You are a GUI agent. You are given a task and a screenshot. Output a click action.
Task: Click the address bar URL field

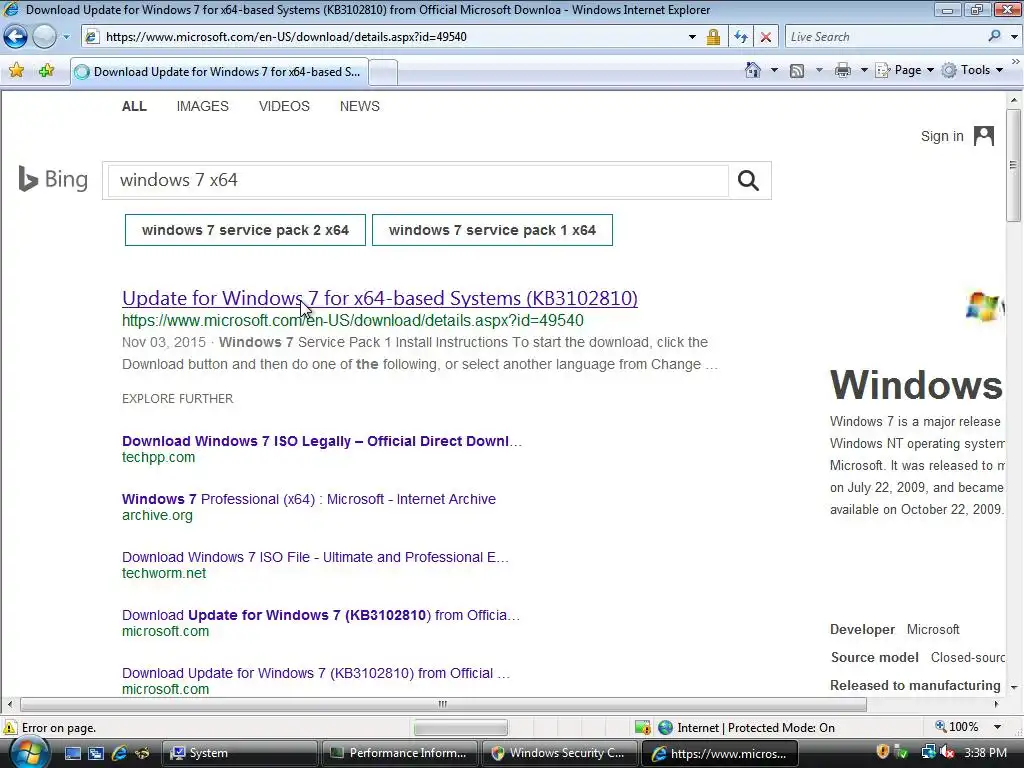point(392,37)
